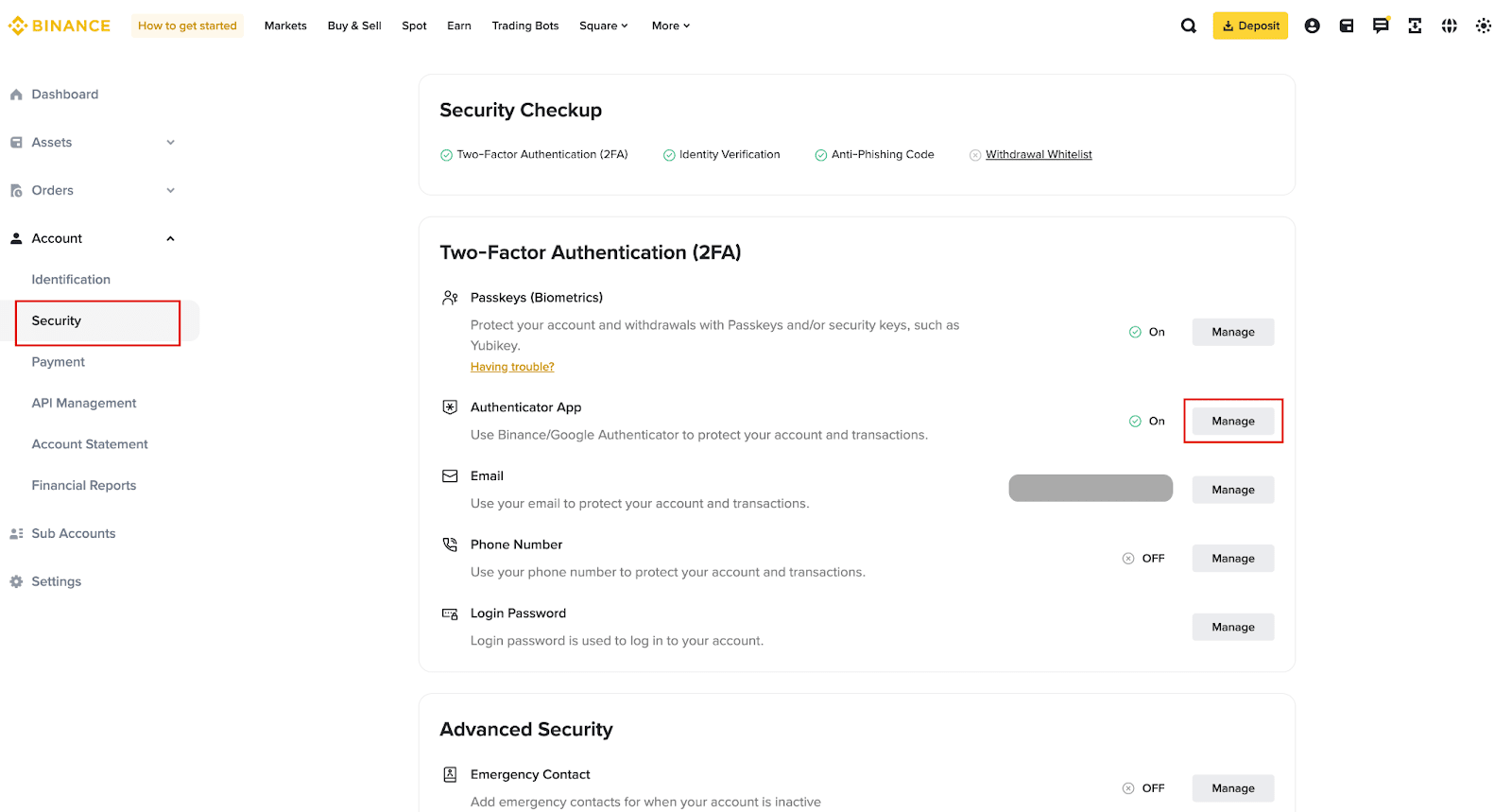
Task: Manage Authenticator App
Action: [x=1233, y=422]
